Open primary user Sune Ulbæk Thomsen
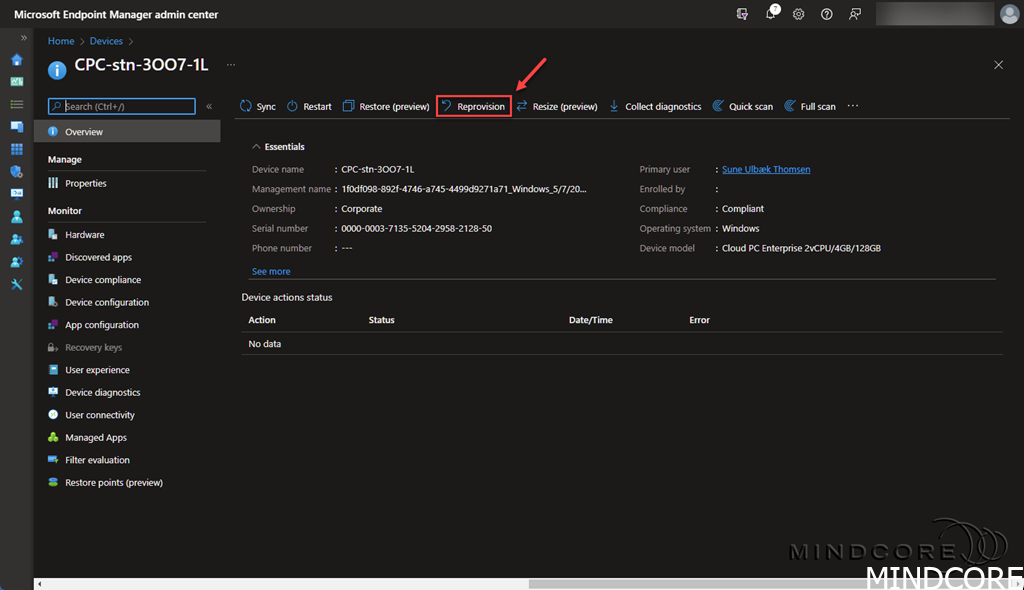The image size is (1024, 590). pos(766,170)
